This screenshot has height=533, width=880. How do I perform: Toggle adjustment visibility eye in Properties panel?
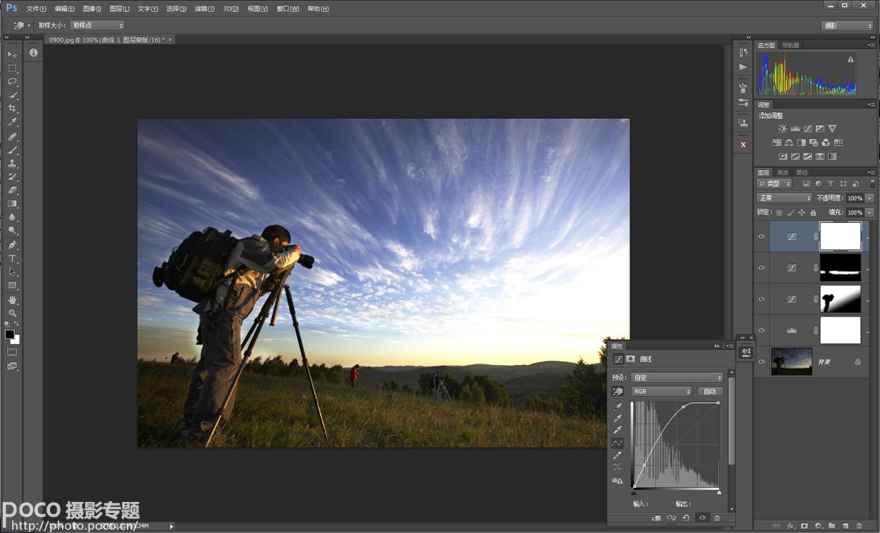coord(701,518)
